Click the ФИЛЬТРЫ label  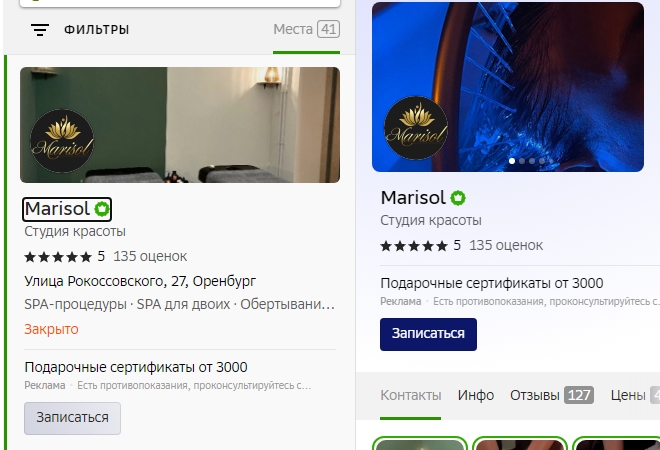pyautogui.click(x=96, y=30)
